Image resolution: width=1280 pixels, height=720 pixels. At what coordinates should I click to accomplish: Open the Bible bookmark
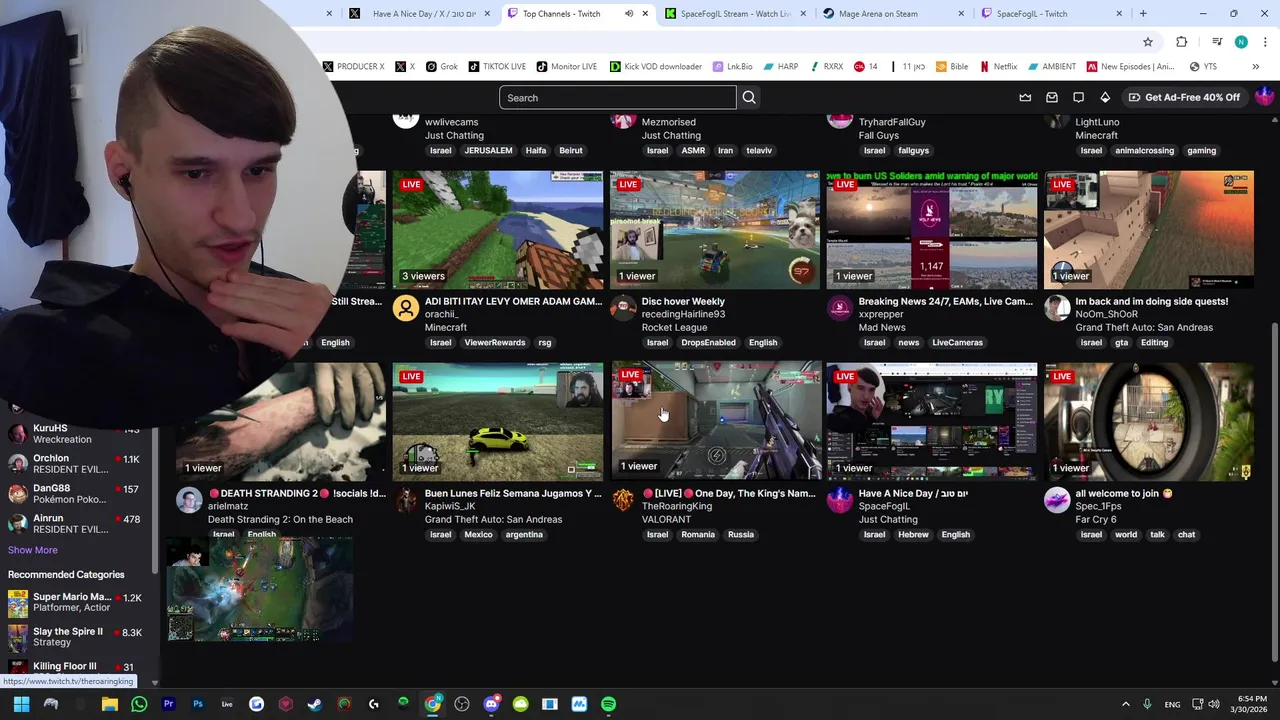pyautogui.click(x=951, y=67)
